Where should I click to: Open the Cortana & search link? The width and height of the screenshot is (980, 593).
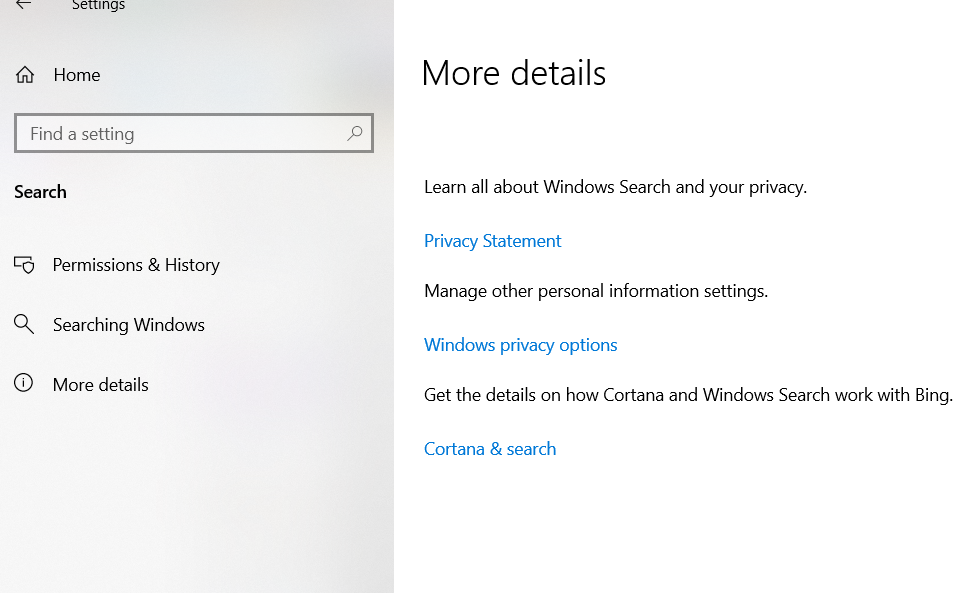pos(490,449)
